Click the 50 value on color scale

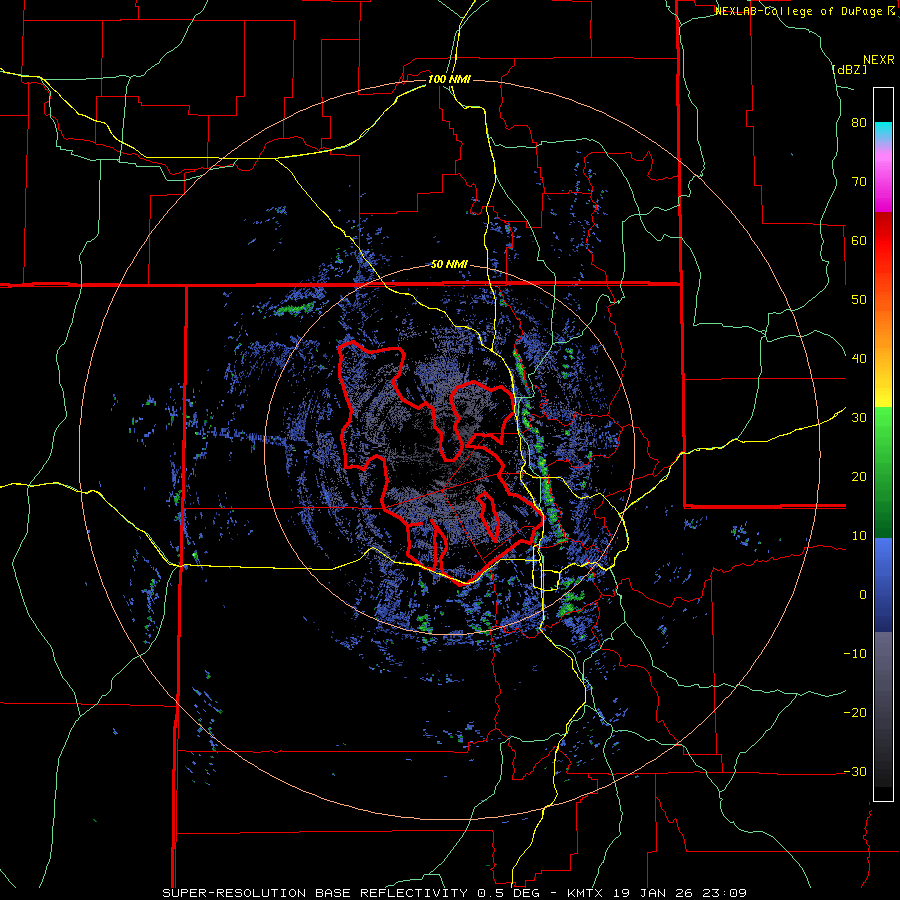point(859,300)
